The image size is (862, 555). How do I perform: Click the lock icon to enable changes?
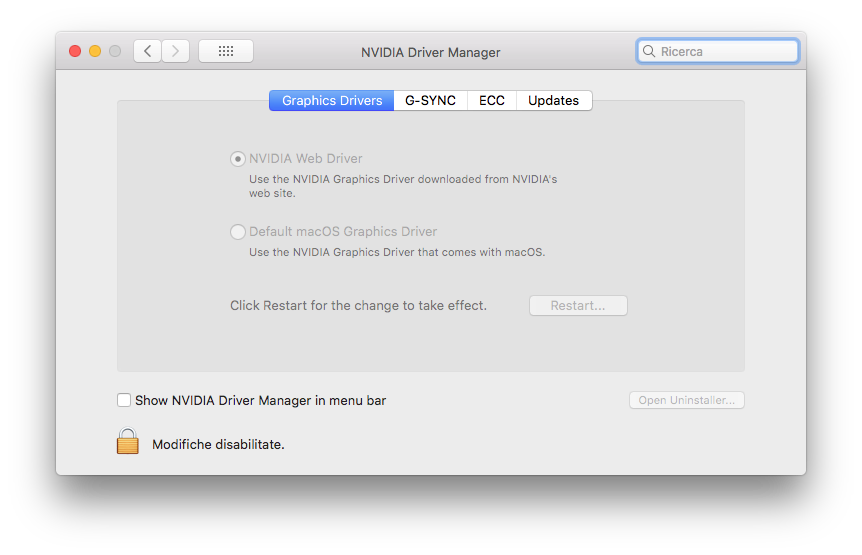click(128, 441)
